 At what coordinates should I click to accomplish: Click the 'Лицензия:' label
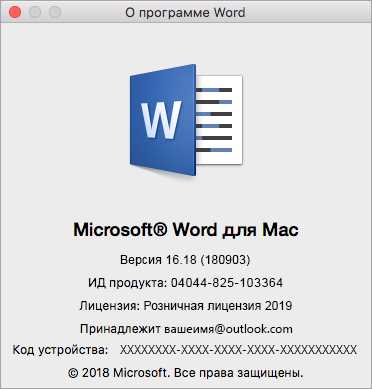pos(110,306)
